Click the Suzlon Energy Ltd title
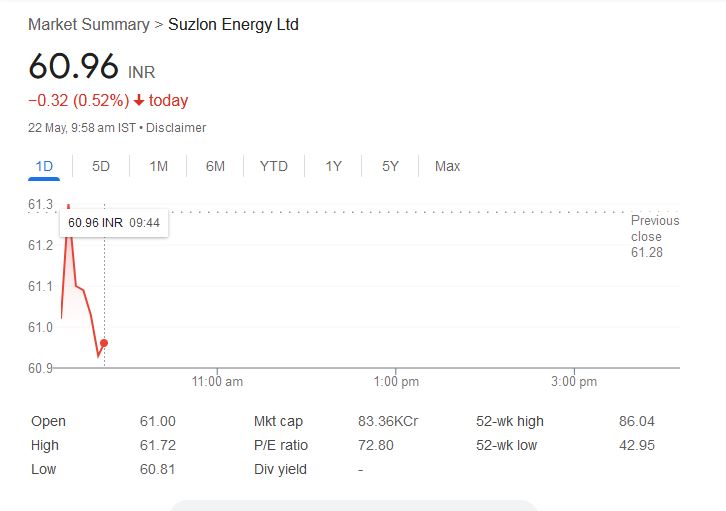Image resolution: width=726 pixels, height=511 pixels. 233,25
